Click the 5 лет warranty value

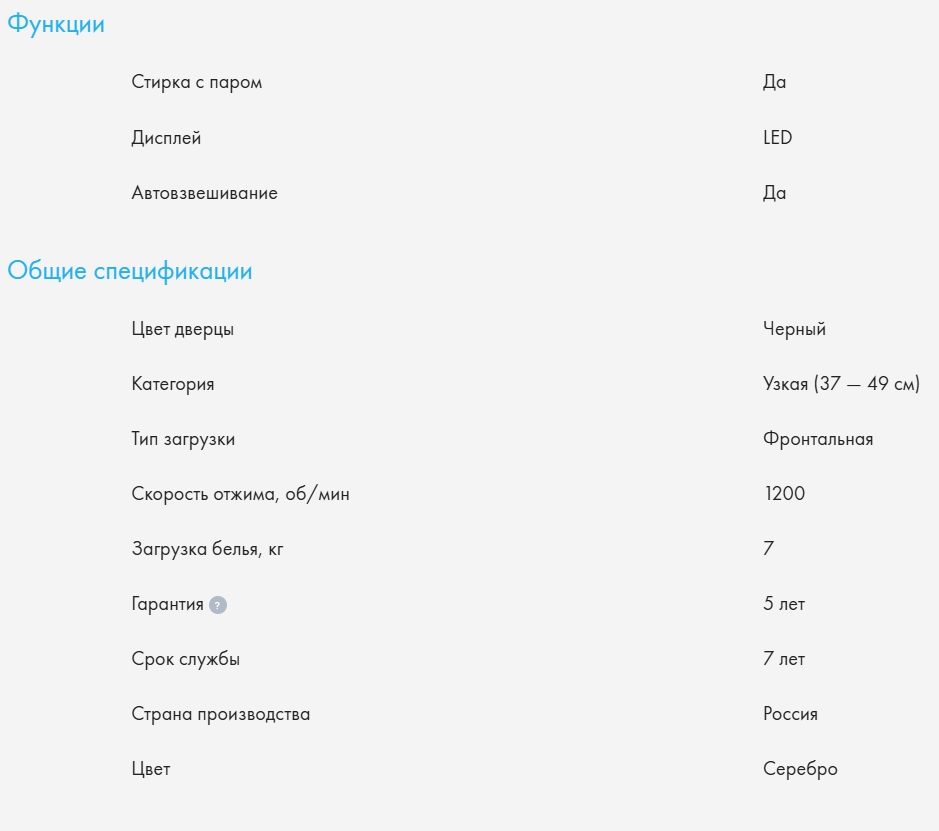(x=784, y=604)
